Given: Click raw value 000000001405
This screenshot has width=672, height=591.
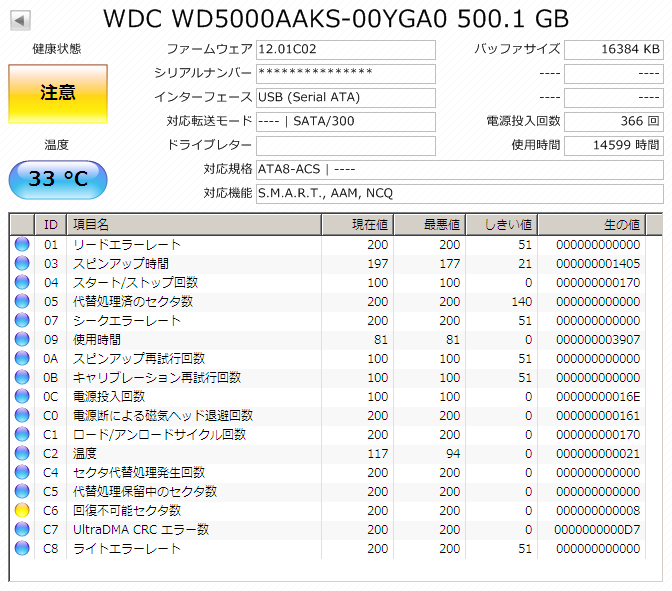Looking at the screenshot, I should tap(598, 264).
